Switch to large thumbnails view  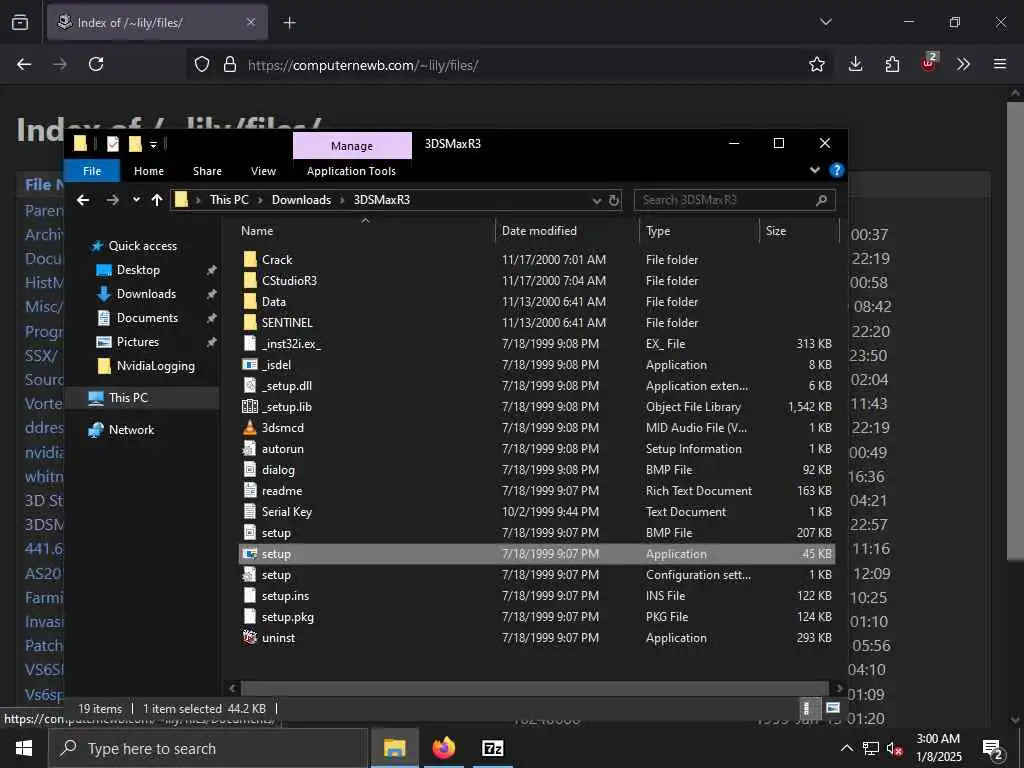[833, 709]
